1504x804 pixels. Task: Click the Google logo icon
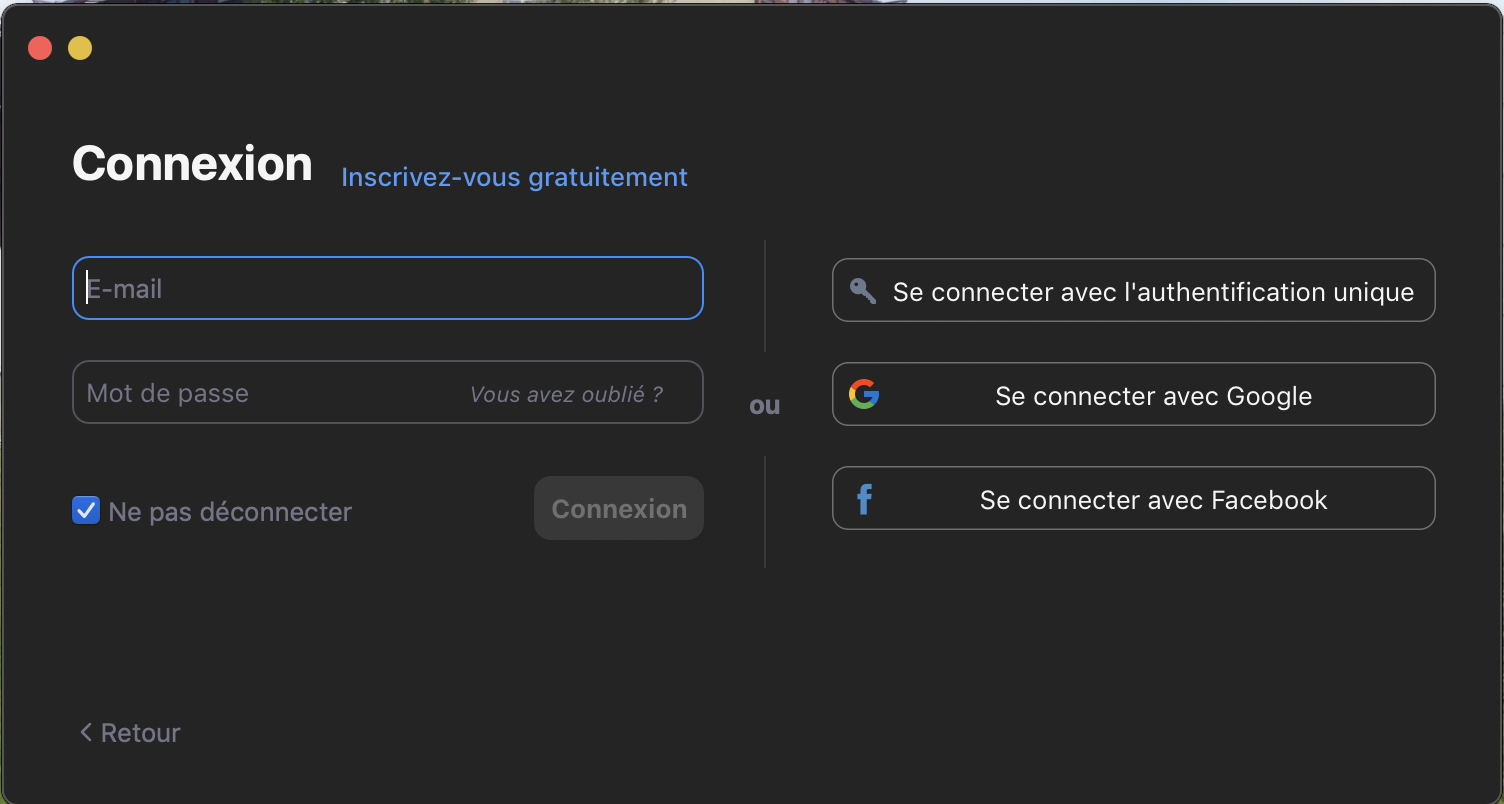(864, 394)
